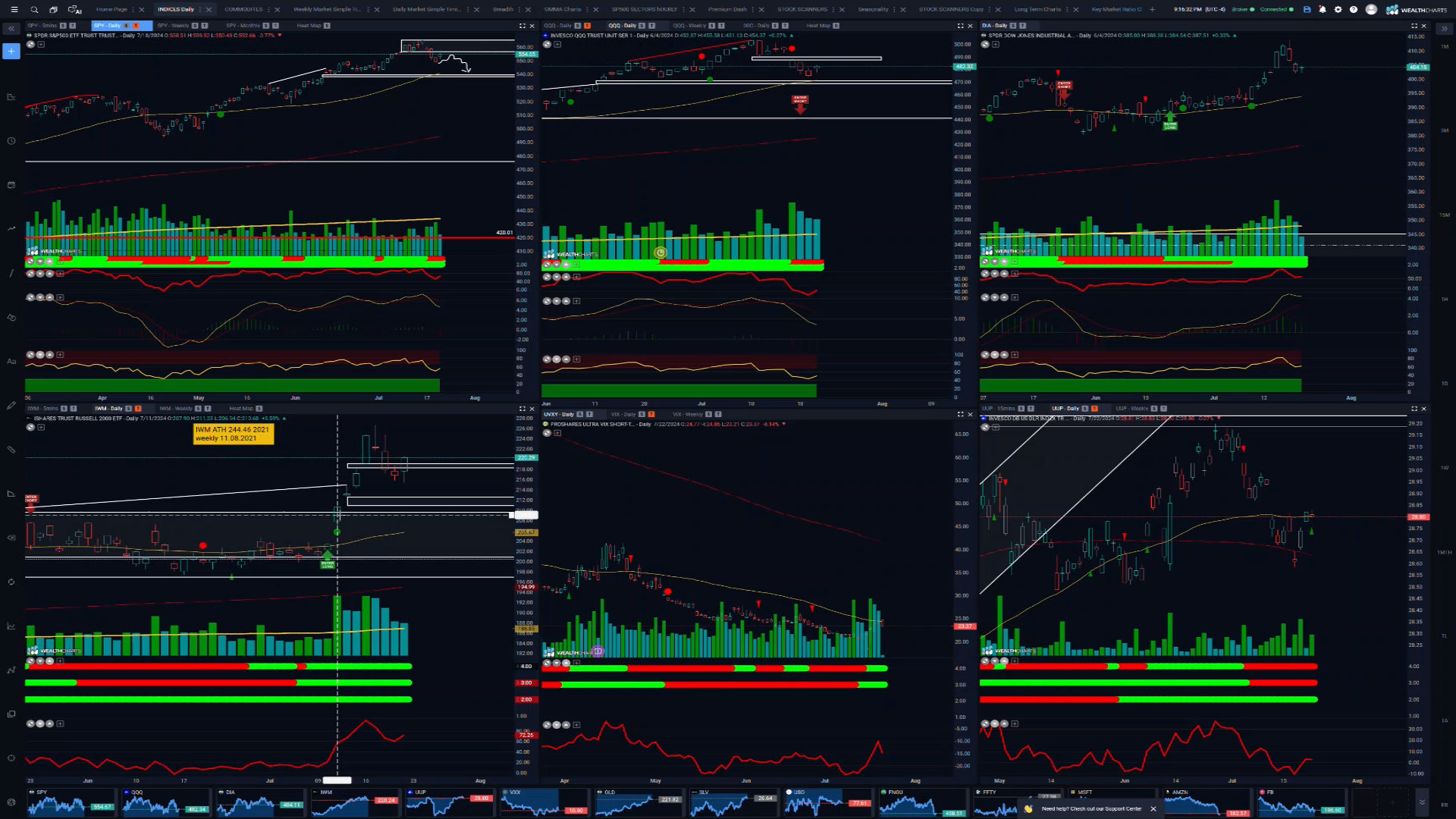Open the Heat Map tab in SPY panel

309,26
